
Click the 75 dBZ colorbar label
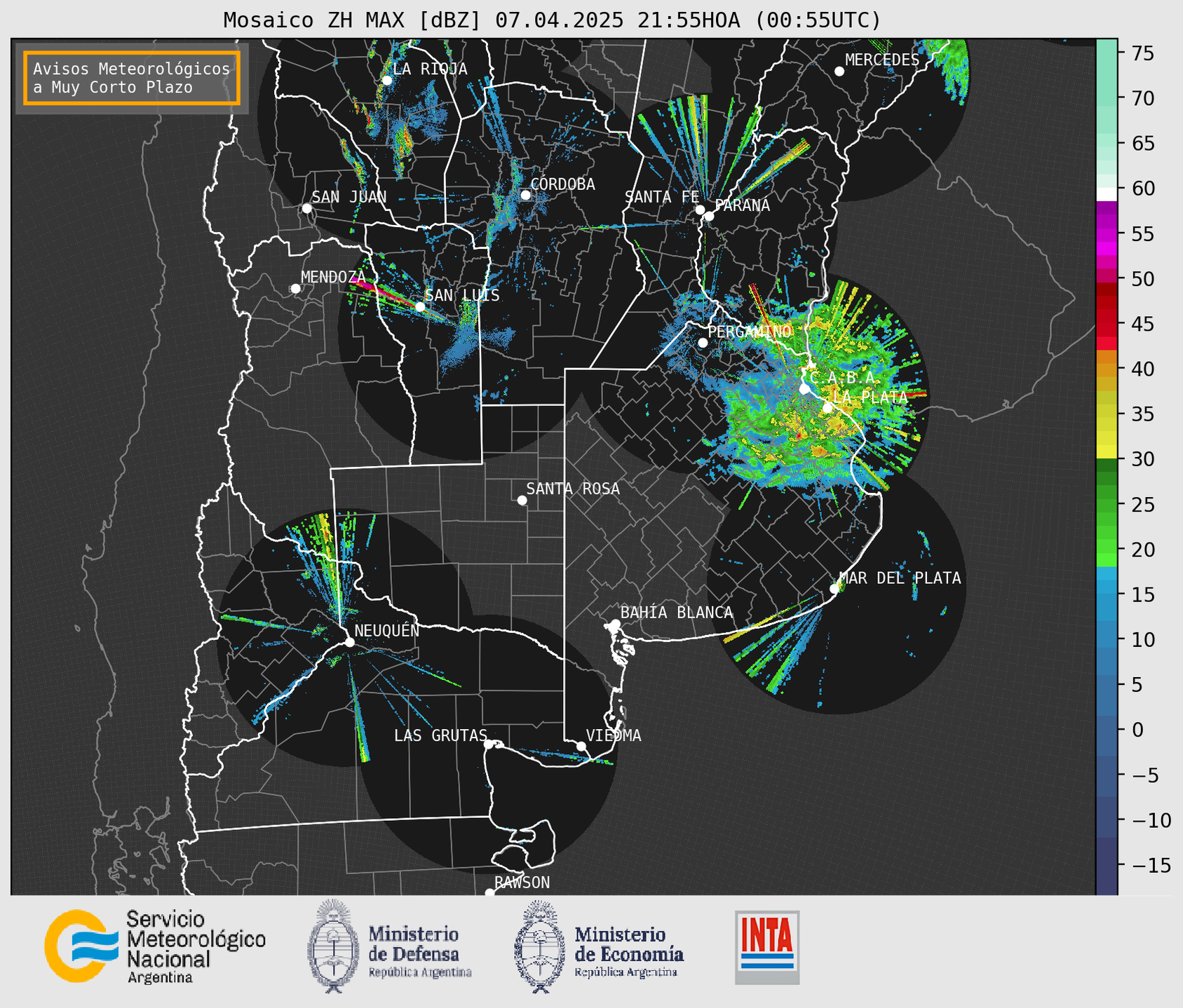[x=1142, y=53]
